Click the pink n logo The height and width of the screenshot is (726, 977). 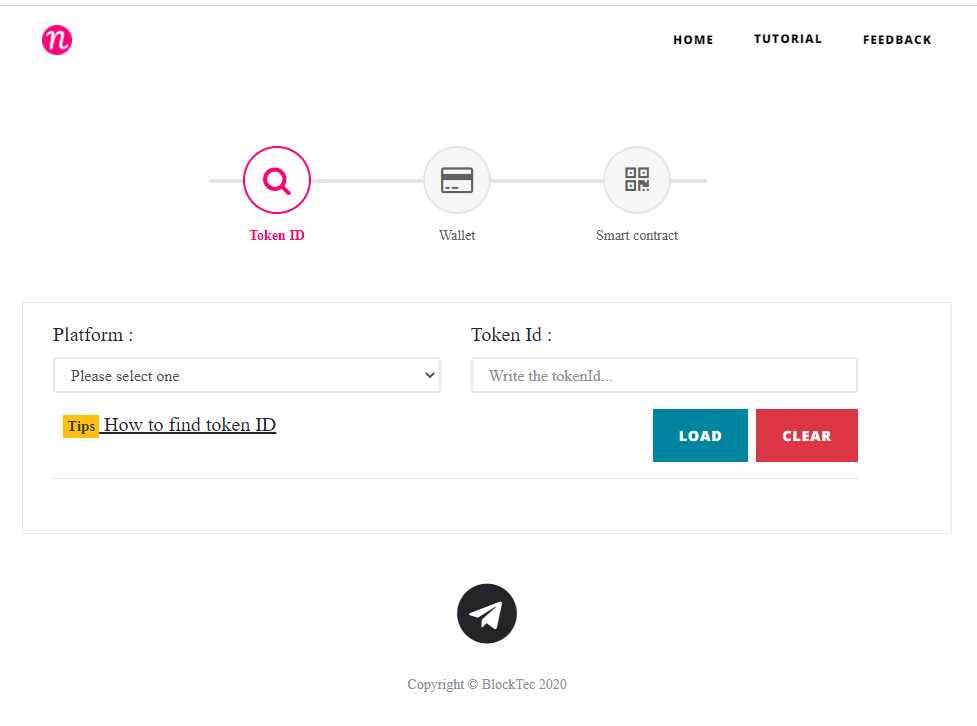click(57, 40)
